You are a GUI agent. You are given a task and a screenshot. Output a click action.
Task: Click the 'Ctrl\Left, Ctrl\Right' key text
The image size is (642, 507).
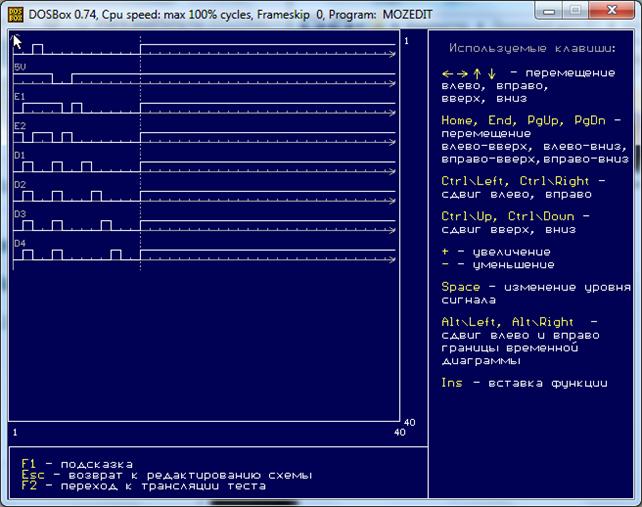[515, 181]
